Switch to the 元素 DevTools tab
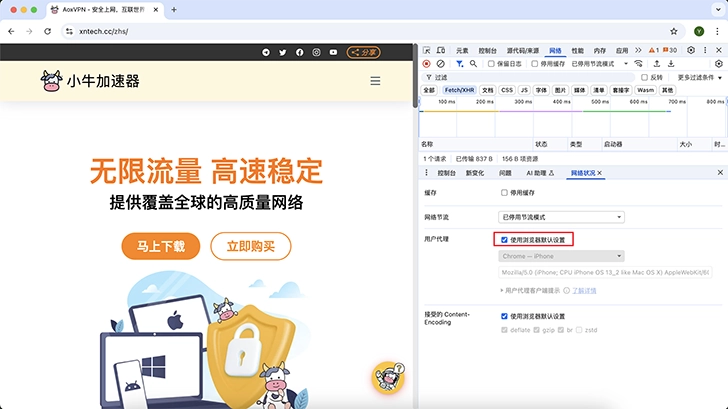Image resolution: width=728 pixels, height=409 pixels. [462, 51]
